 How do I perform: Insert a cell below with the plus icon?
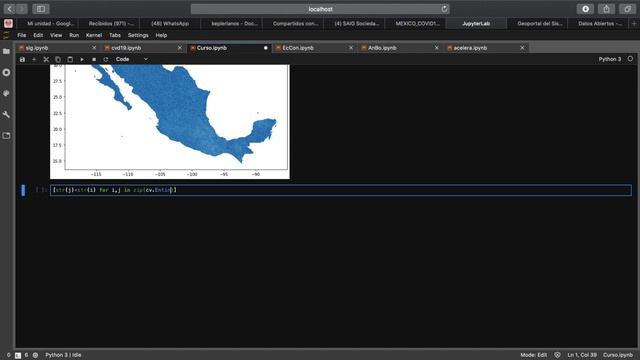click(34, 59)
